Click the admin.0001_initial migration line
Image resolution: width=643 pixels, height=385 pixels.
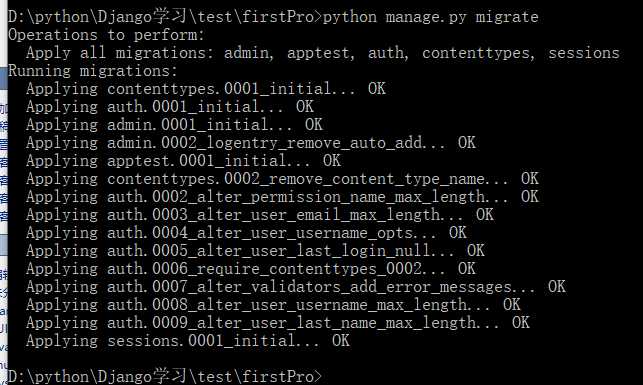coord(174,125)
